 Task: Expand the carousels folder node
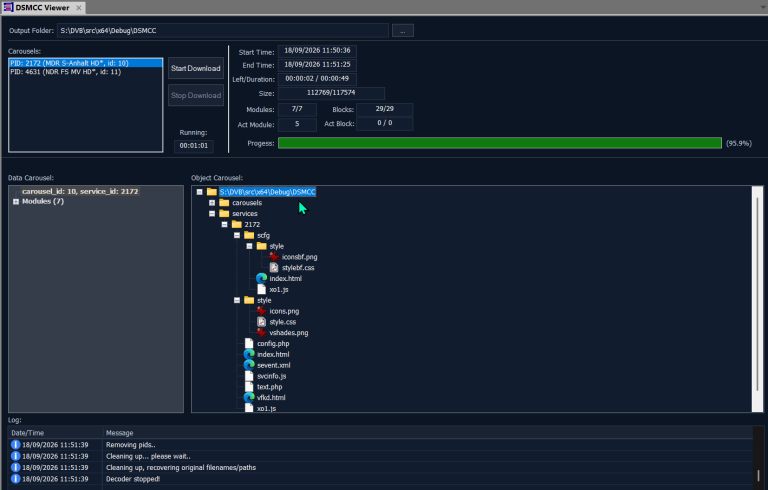coord(212,202)
